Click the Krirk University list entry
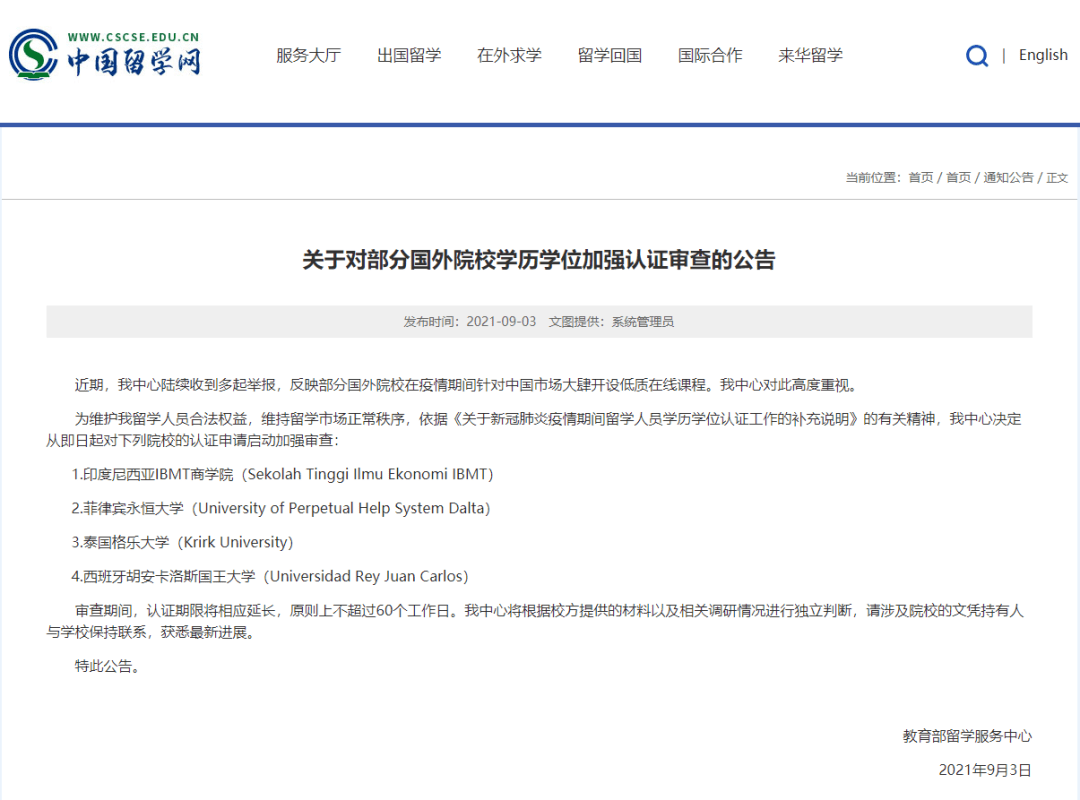1080x800 pixels. [x=183, y=542]
